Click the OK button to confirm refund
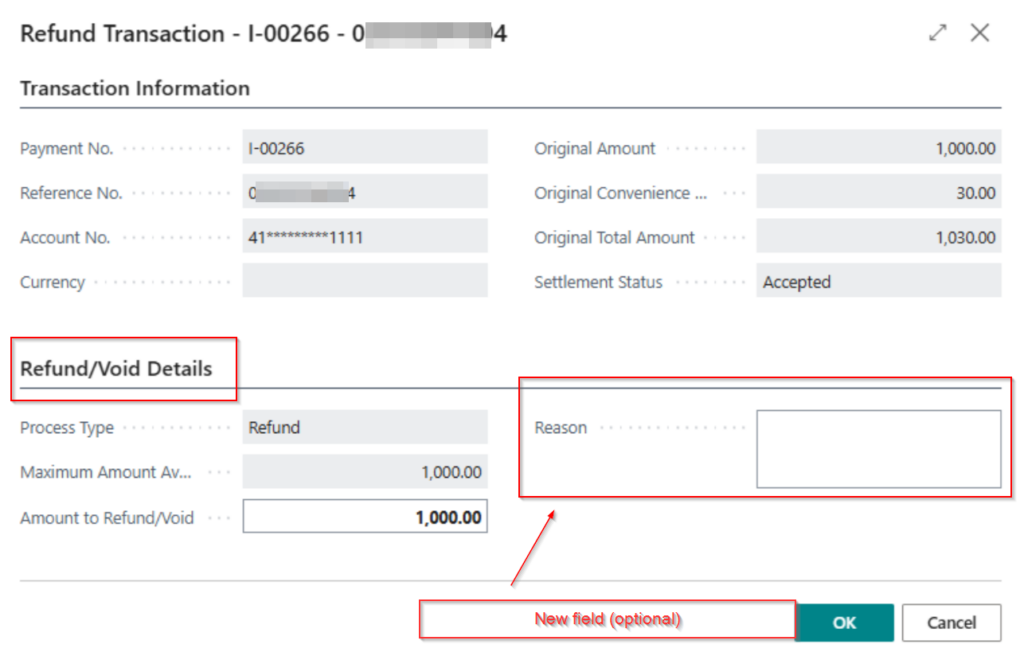1024x660 pixels. click(x=845, y=622)
